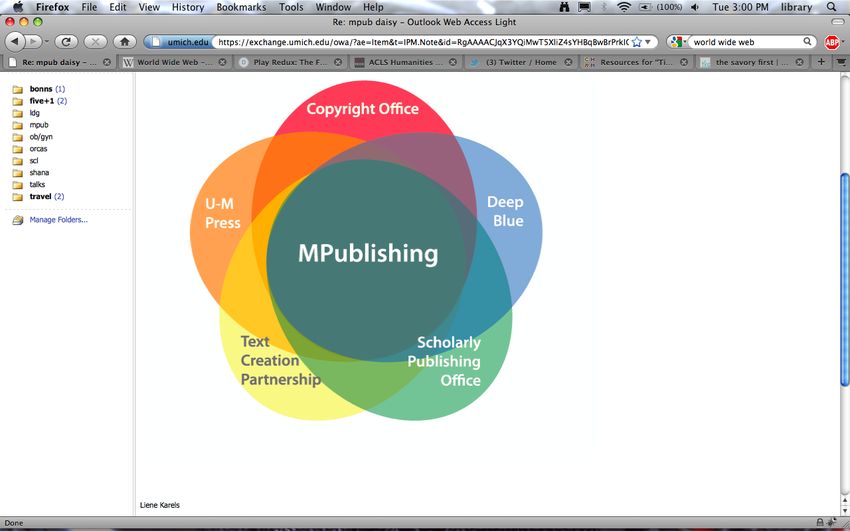Open the five+1 mail folder

coord(41,101)
